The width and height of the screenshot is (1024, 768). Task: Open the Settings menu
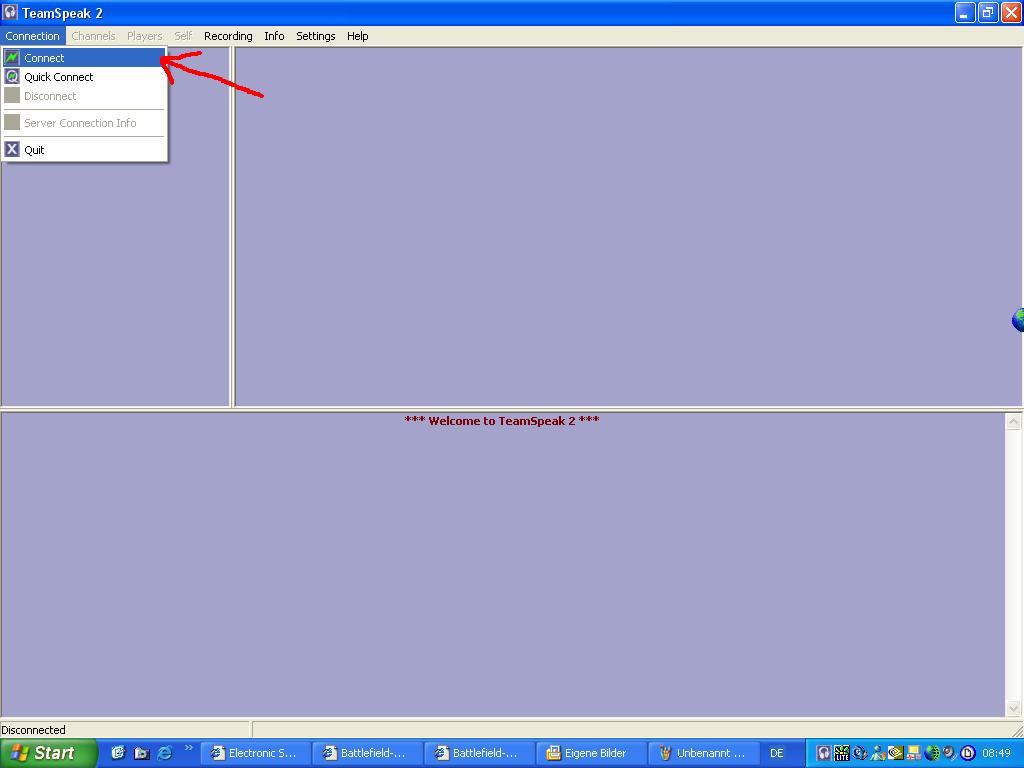tap(315, 36)
